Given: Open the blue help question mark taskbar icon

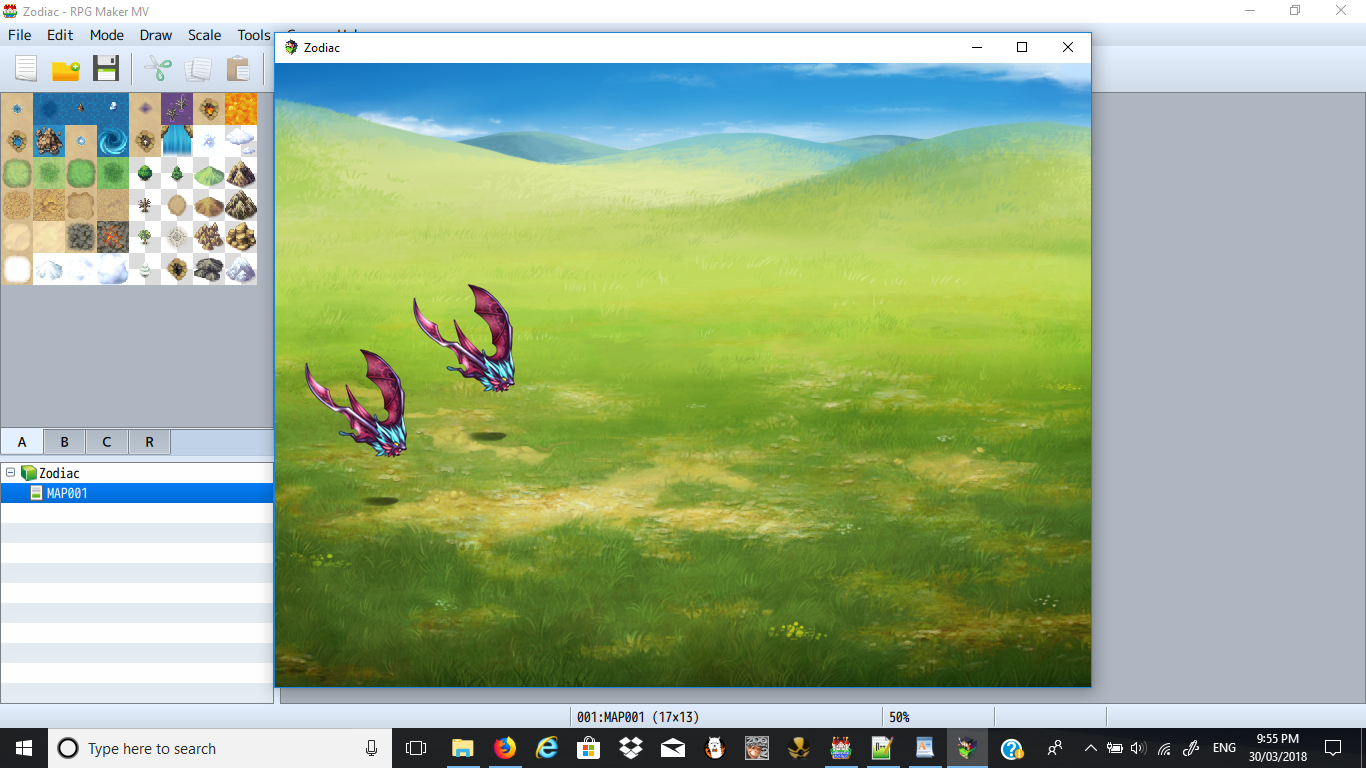Looking at the screenshot, I should point(1011,748).
